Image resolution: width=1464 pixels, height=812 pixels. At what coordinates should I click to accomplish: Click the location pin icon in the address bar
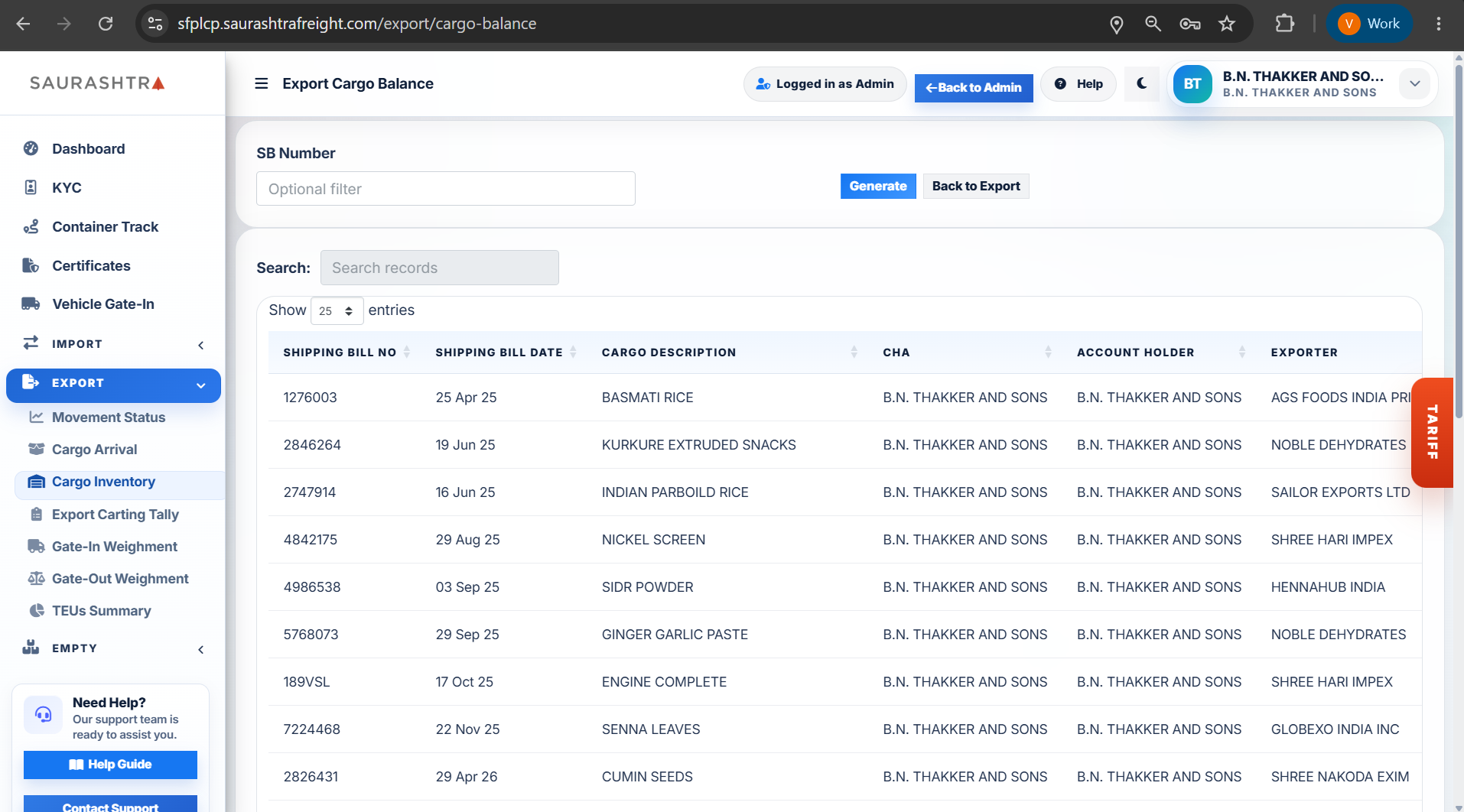tap(1116, 24)
